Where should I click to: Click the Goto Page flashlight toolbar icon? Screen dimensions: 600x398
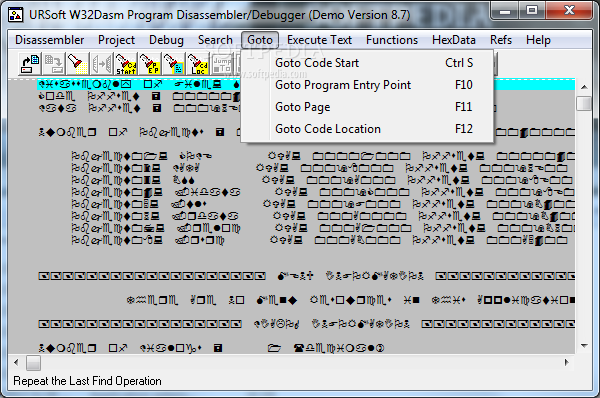click(x=173, y=64)
